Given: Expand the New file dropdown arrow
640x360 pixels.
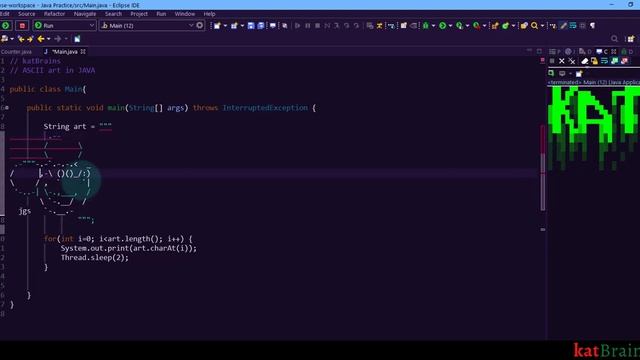Looking at the screenshot, I should [225, 26].
